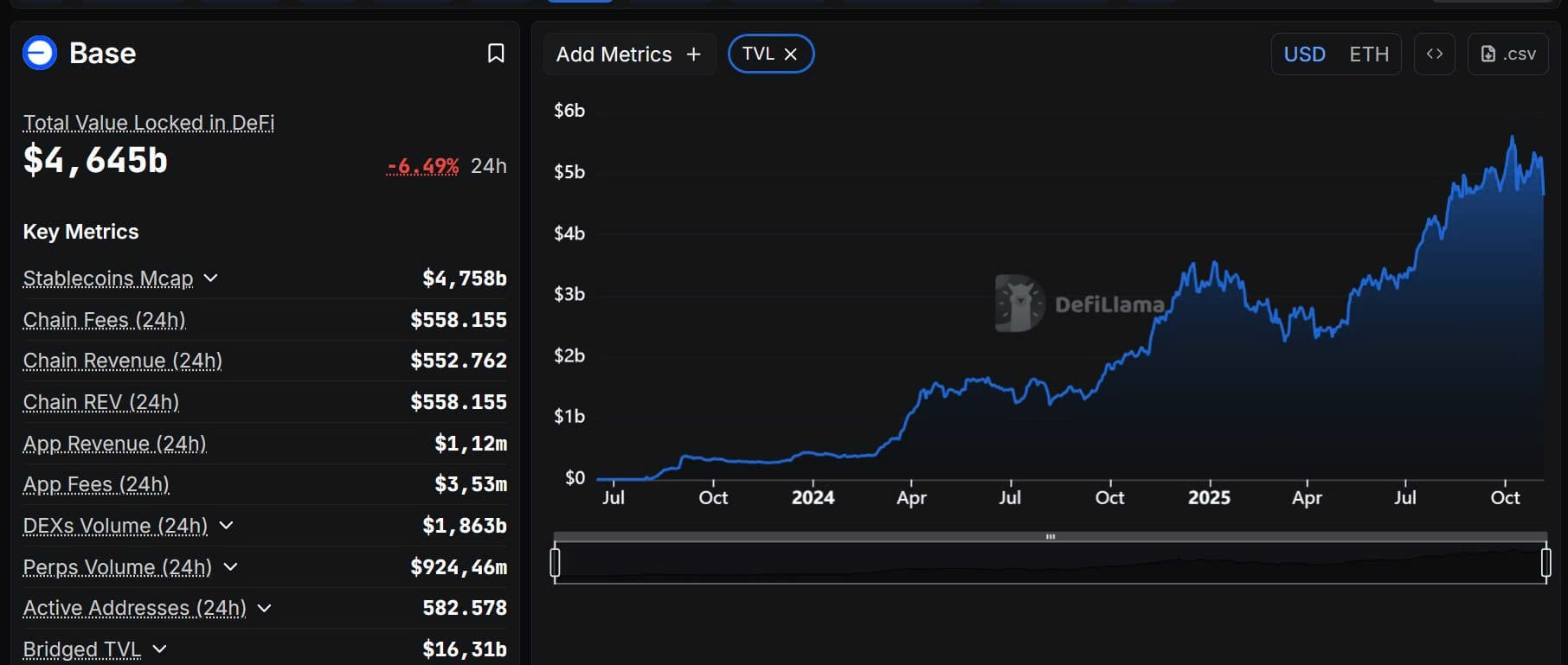Expand Bridged TVL chevron
Image resolution: width=1568 pixels, height=665 pixels.
point(159,649)
